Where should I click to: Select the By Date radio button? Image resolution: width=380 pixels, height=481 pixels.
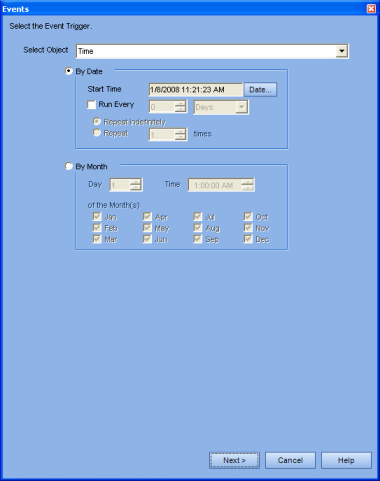(x=69, y=71)
